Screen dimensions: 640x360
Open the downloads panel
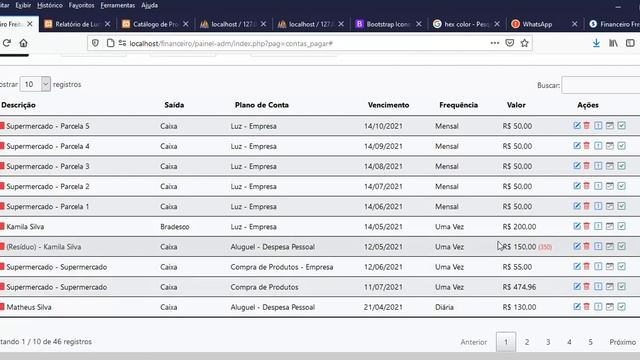click(596, 43)
